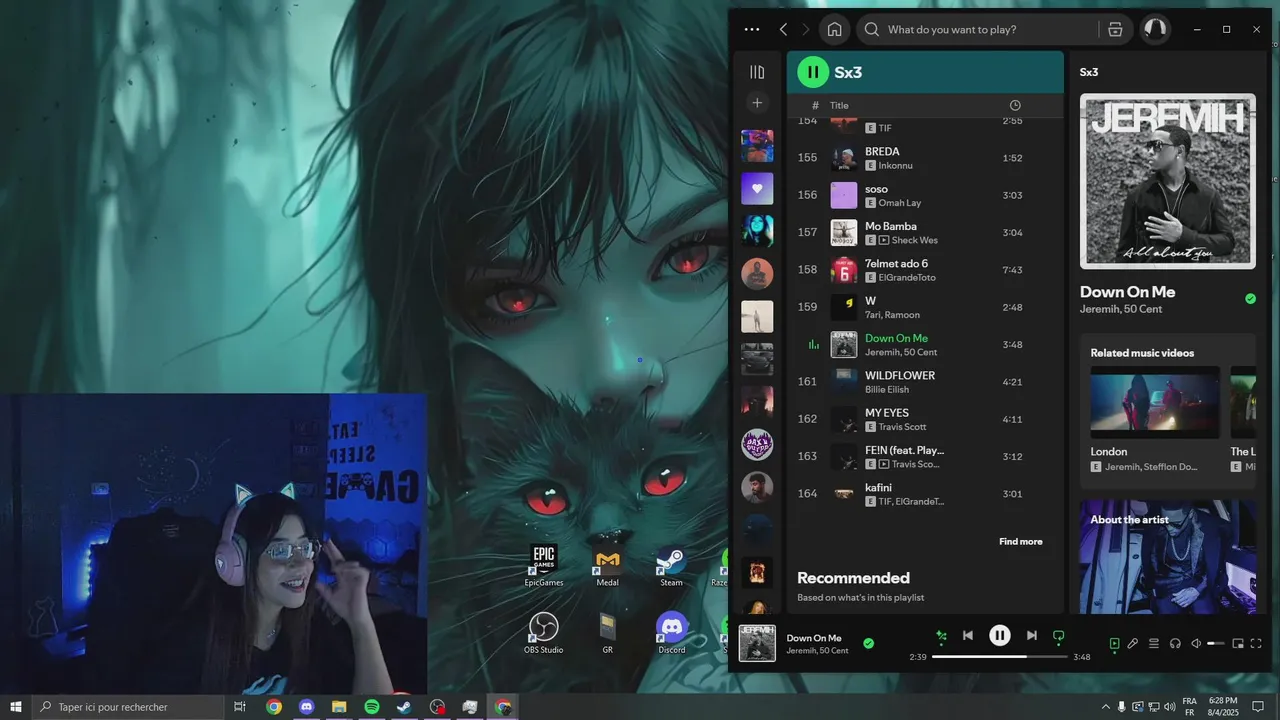
Task: Open lyrics with the microphone icon
Action: pos(1133,644)
